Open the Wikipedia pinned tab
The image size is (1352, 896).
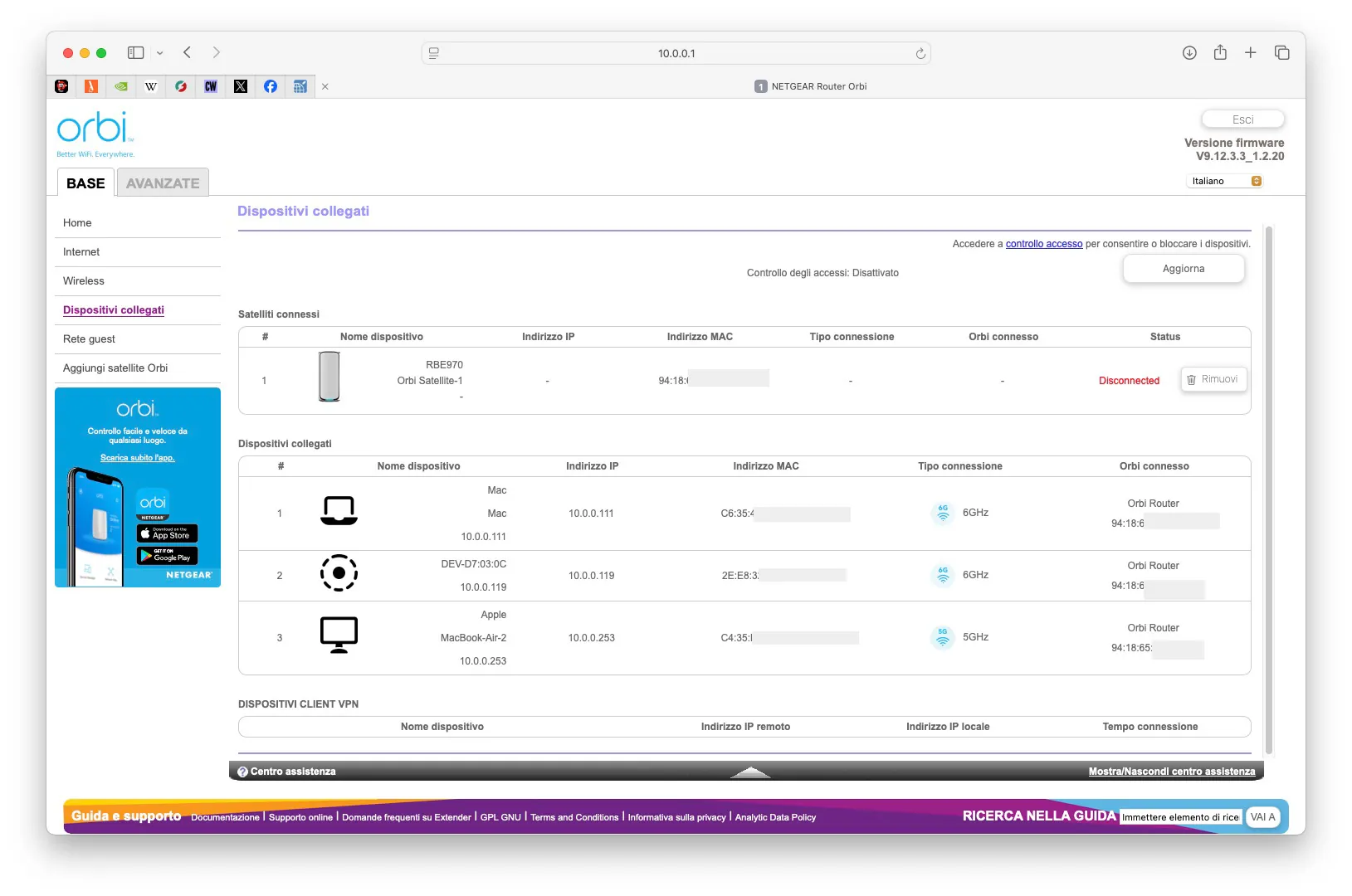point(151,86)
